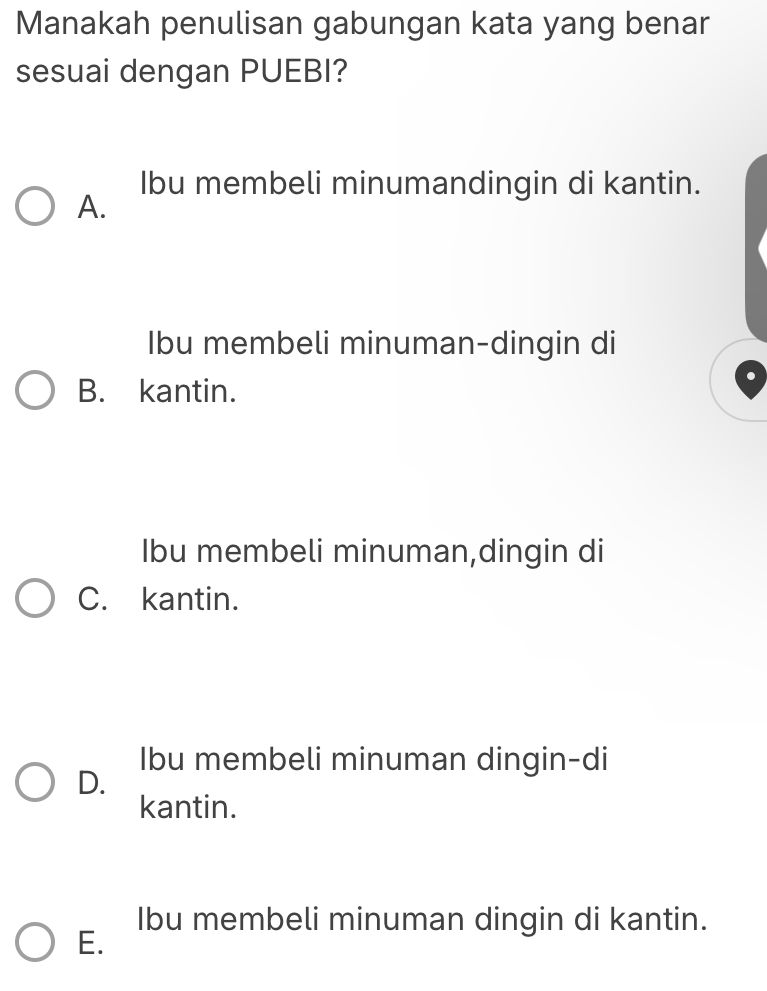Select radio button for option C
The width and height of the screenshot is (767, 991).
[x=34, y=598]
